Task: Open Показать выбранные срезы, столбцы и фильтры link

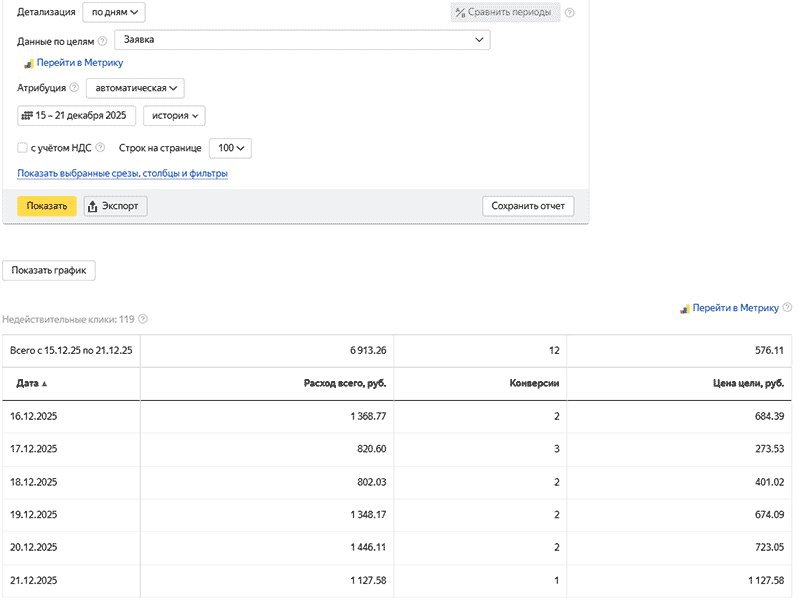Action: (x=122, y=174)
